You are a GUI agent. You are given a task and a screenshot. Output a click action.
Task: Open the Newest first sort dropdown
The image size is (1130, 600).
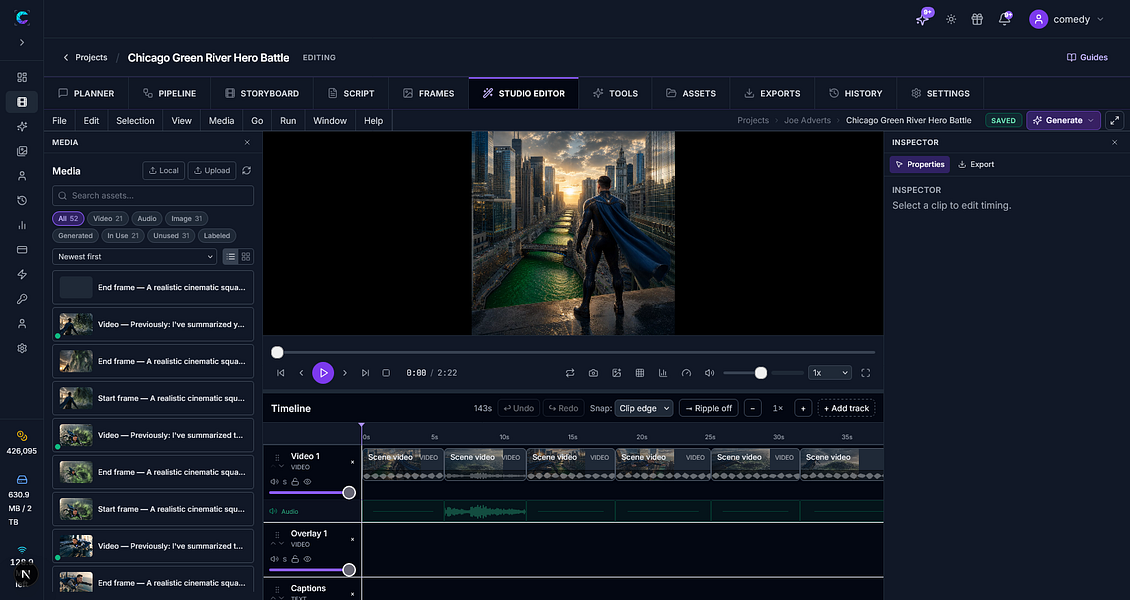click(134, 256)
